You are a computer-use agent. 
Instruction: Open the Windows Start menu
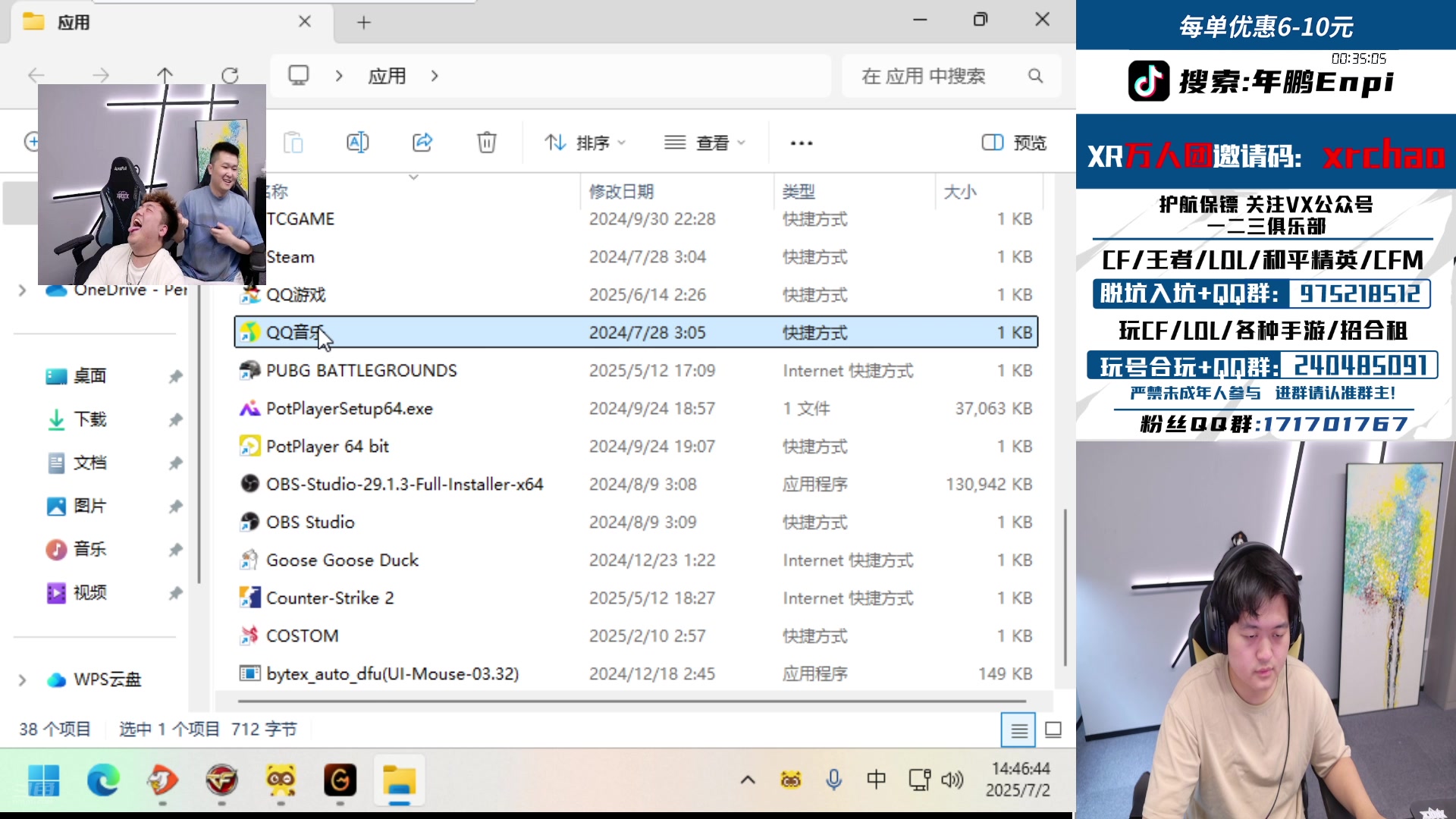point(43,780)
